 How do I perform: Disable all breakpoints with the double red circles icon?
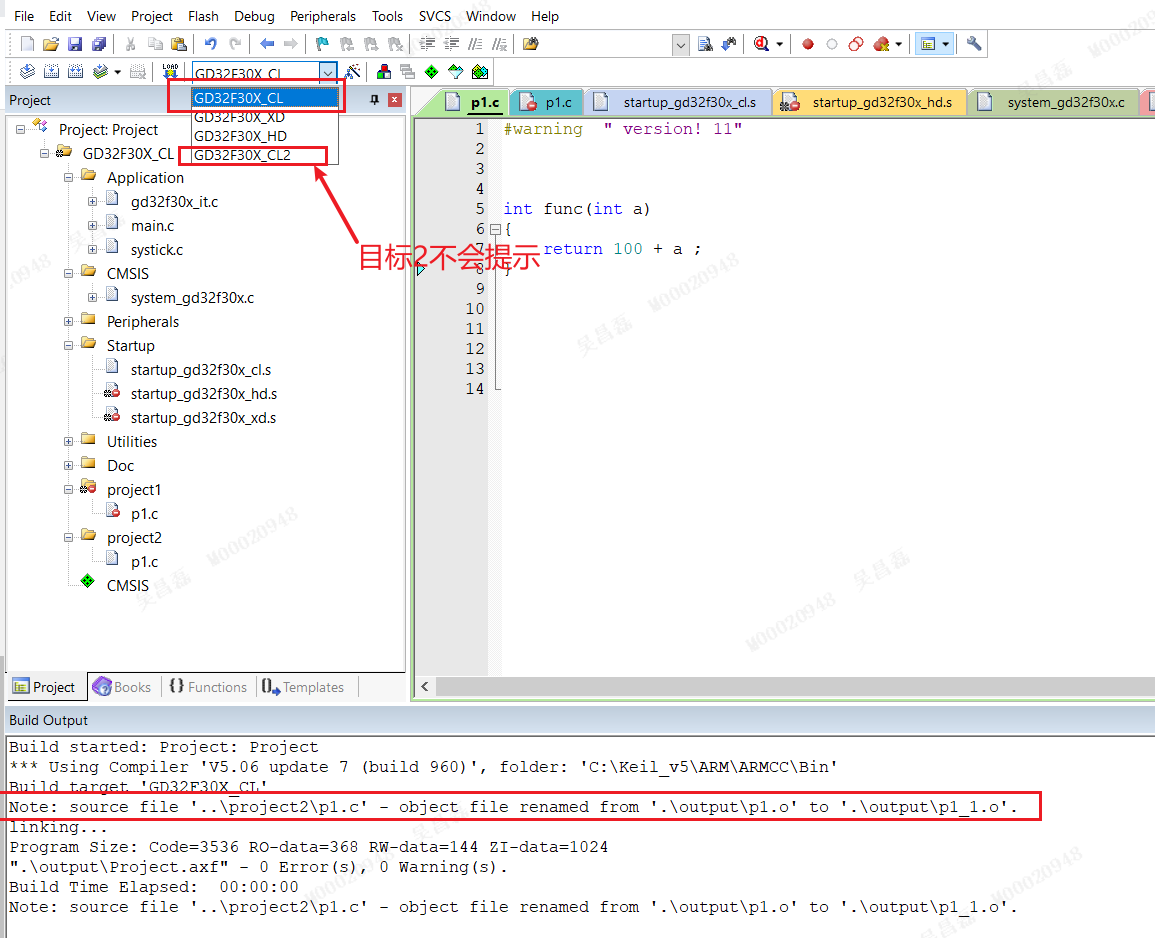point(856,44)
